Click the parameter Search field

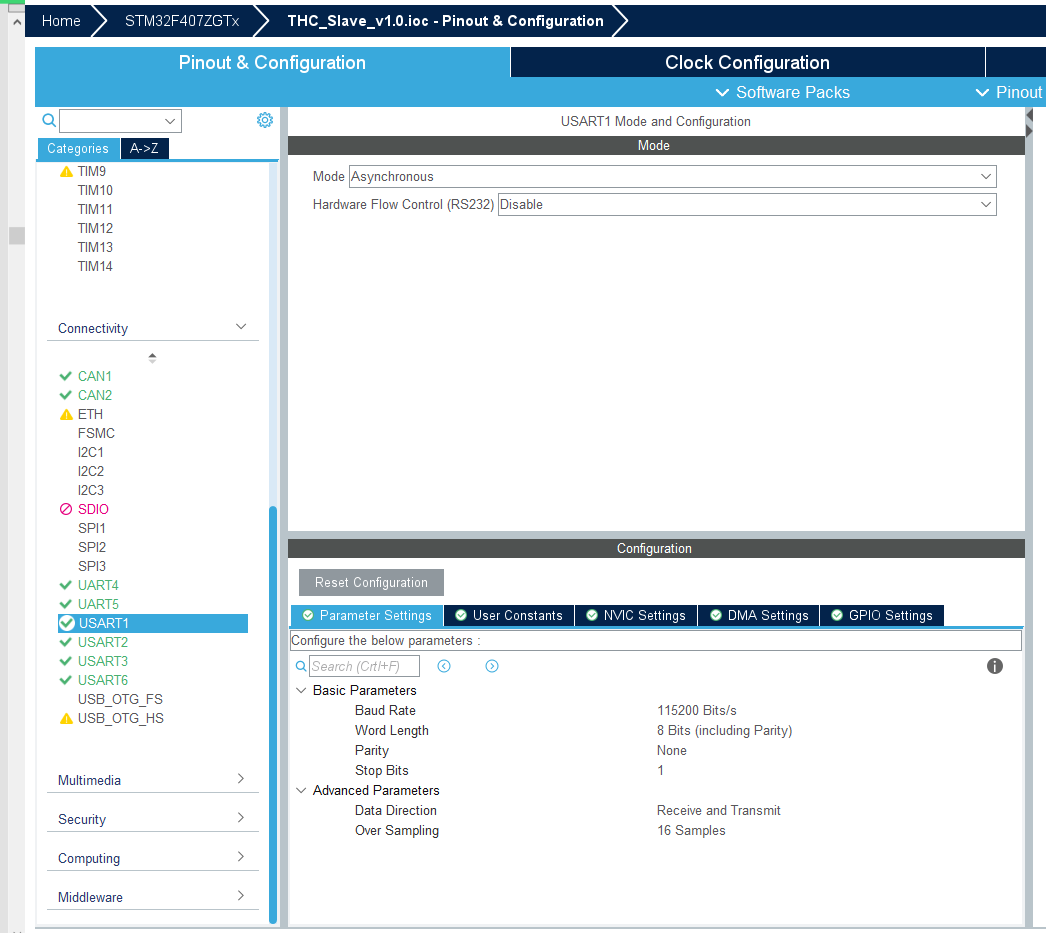click(364, 666)
